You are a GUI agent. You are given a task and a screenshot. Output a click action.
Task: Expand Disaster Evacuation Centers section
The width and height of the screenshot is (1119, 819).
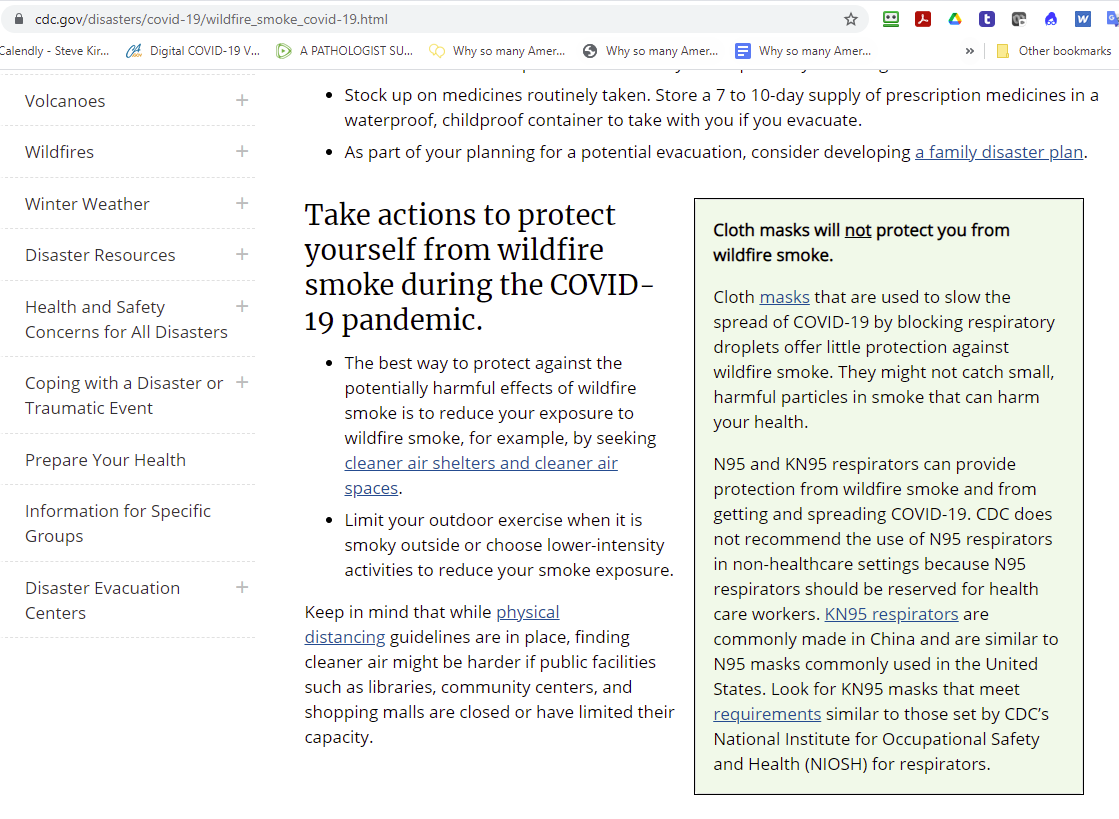point(242,587)
